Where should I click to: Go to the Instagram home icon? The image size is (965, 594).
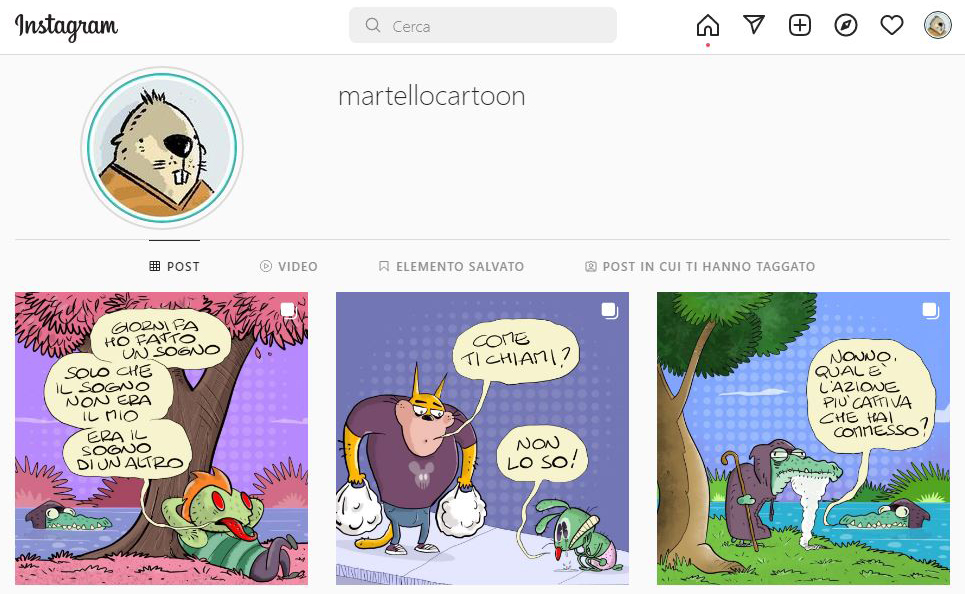[x=708, y=25]
